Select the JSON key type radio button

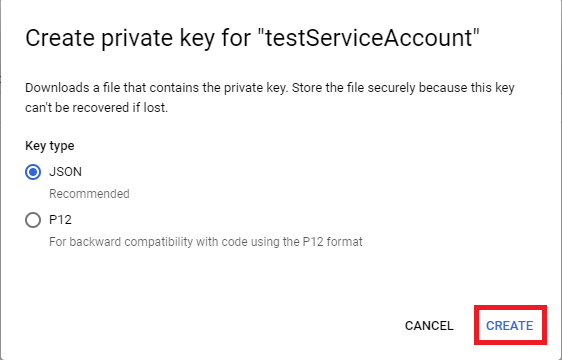click(33, 172)
